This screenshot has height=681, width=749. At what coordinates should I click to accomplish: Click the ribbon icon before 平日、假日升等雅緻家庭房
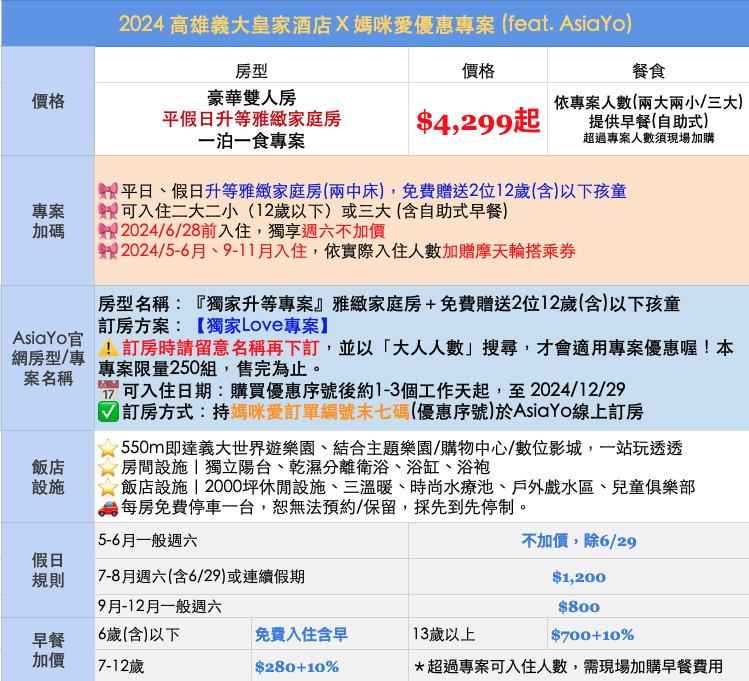click(108, 190)
